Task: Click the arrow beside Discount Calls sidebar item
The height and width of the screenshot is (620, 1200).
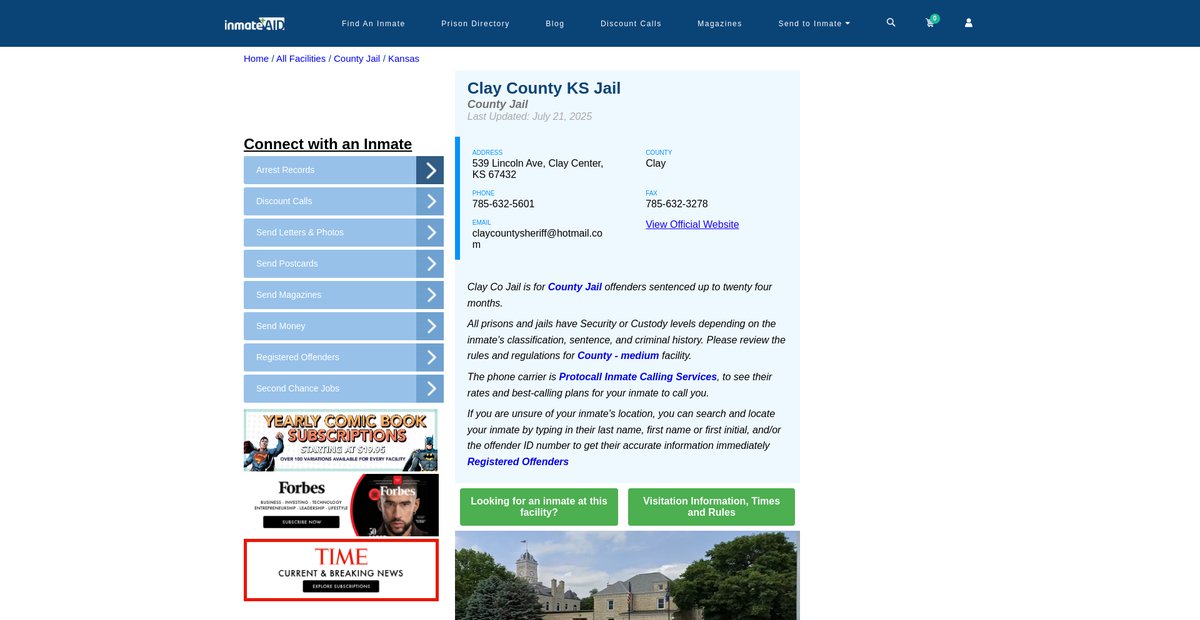Action: coord(430,201)
